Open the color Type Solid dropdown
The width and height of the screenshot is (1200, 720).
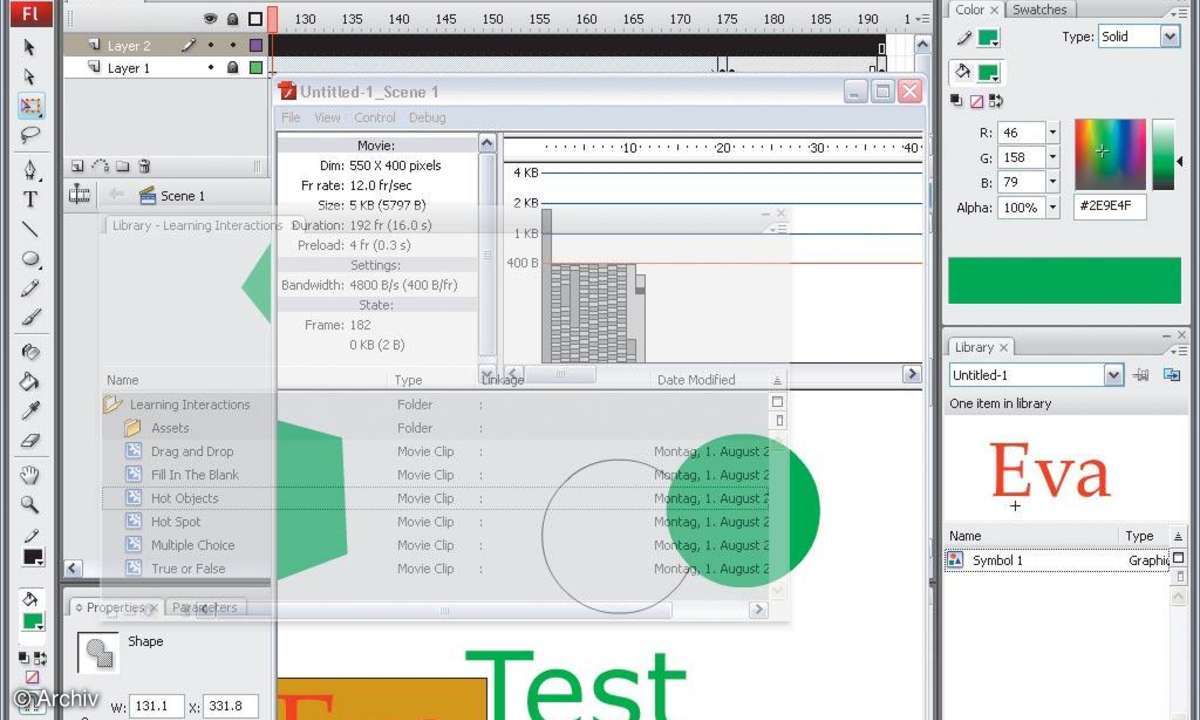pyautogui.click(x=1170, y=37)
